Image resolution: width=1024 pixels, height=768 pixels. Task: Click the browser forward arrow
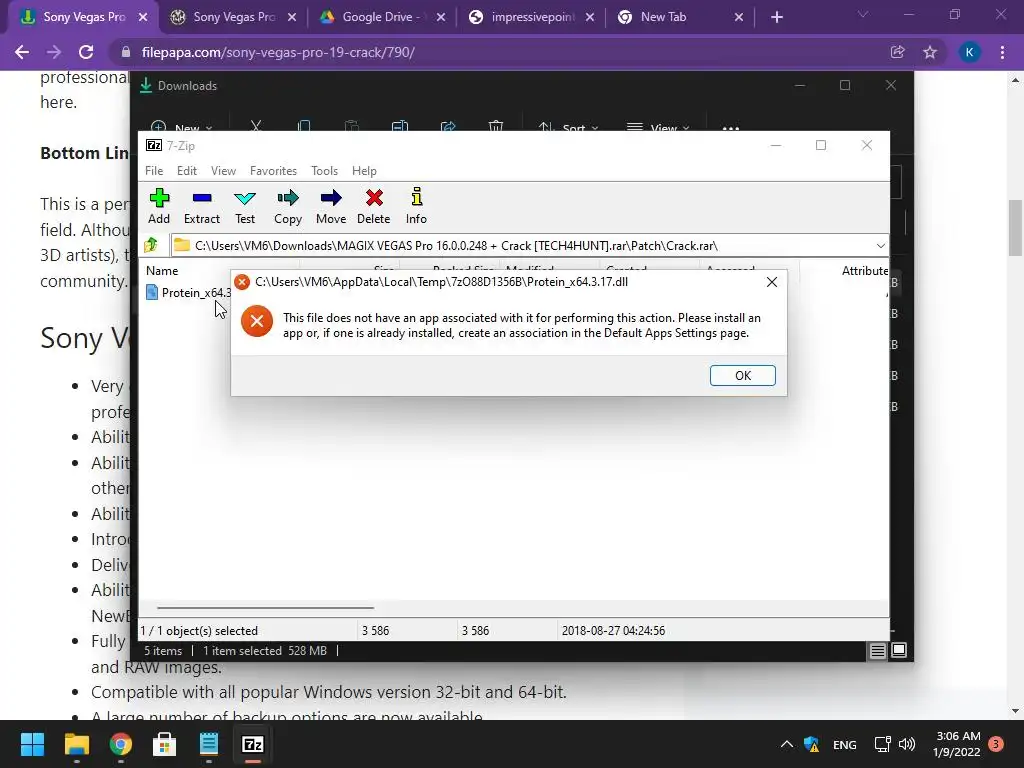click(x=54, y=52)
